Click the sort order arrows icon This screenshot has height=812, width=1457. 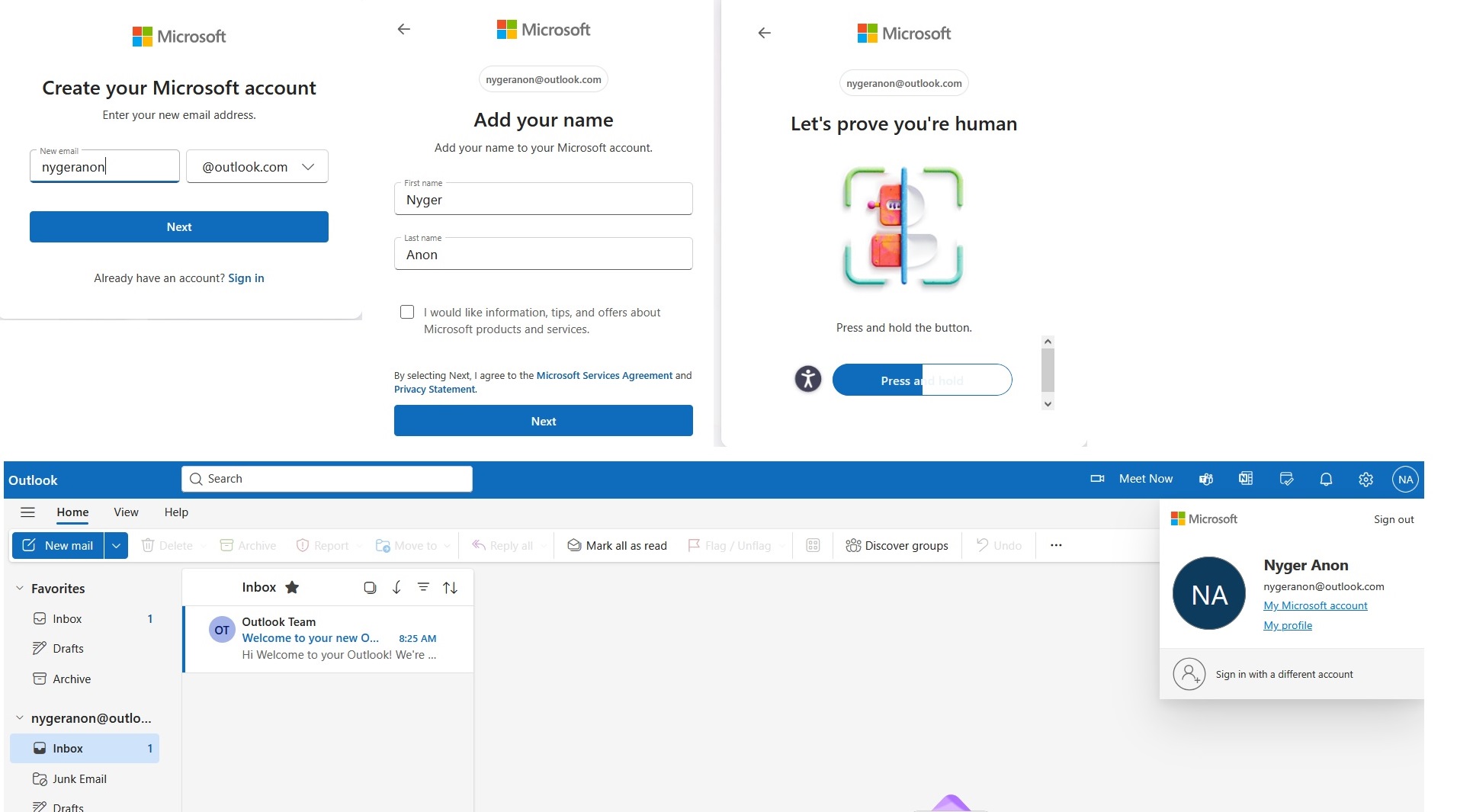pos(450,587)
